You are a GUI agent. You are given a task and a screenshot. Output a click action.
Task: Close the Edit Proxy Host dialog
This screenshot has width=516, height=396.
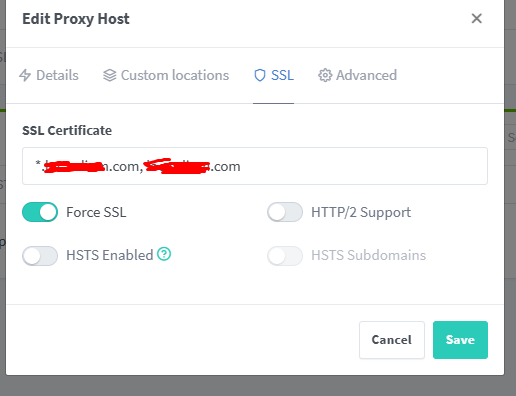point(477,19)
